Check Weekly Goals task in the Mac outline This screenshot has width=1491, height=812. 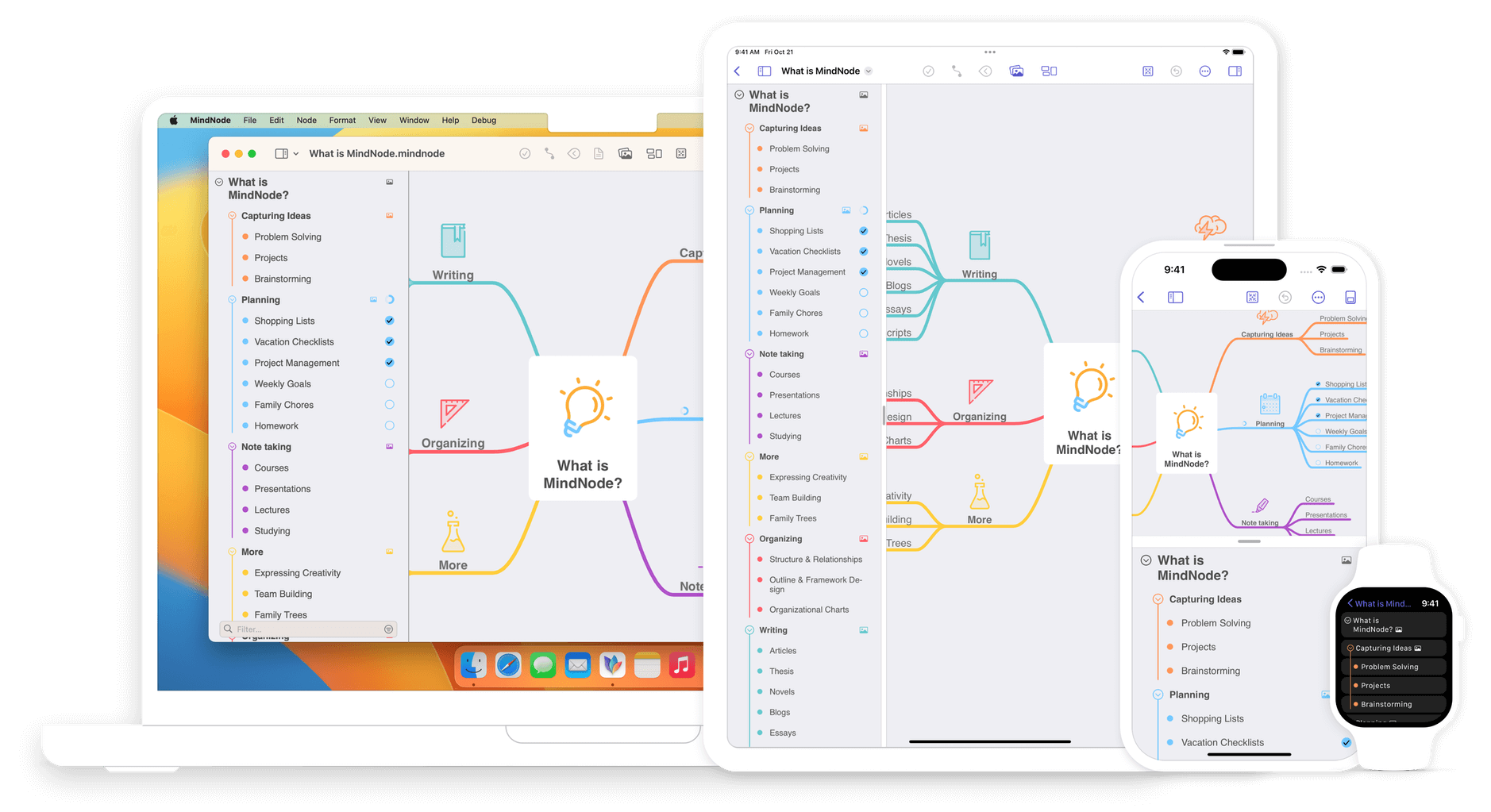[x=389, y=383]
